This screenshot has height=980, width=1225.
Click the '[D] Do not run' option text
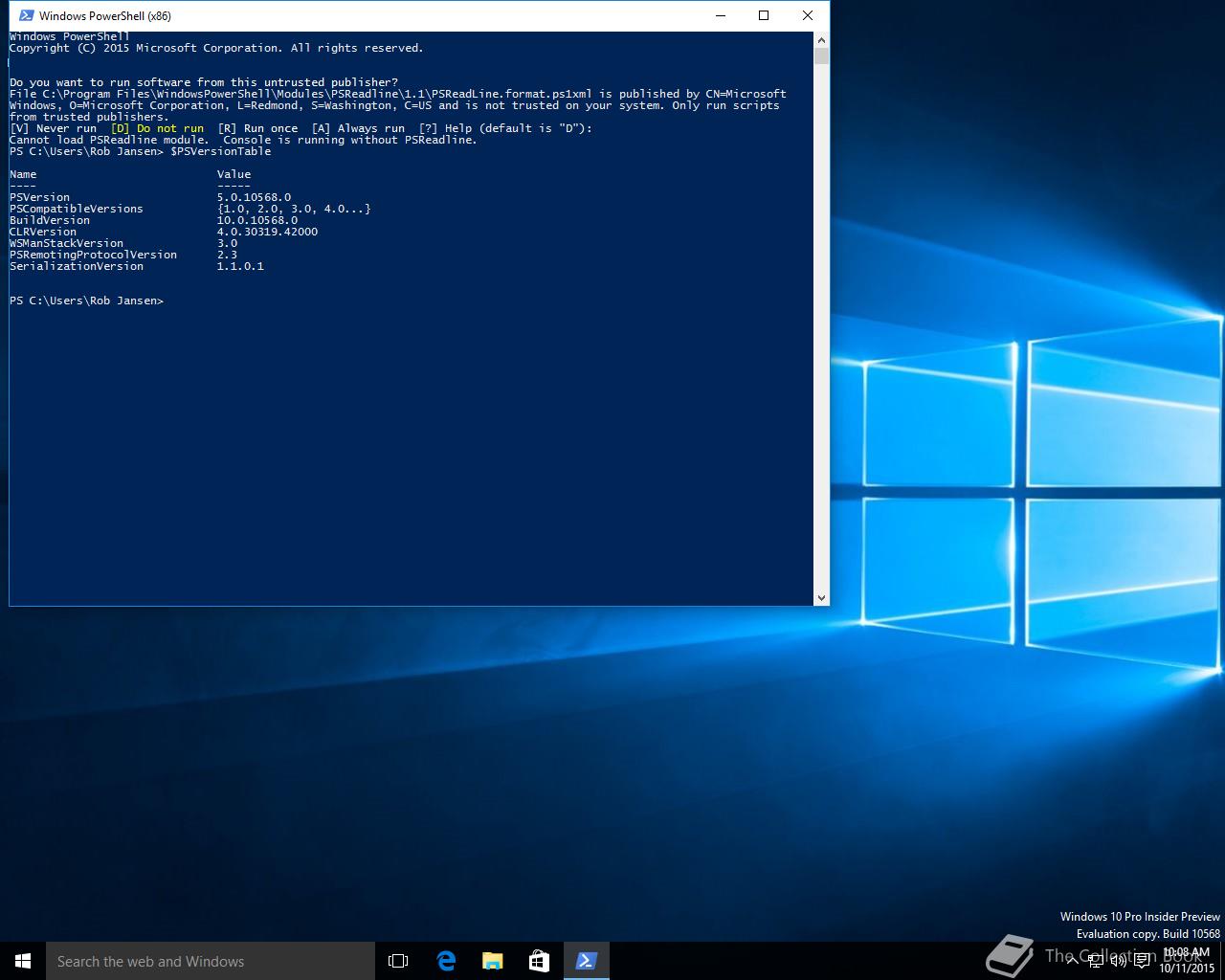(157, 128)
